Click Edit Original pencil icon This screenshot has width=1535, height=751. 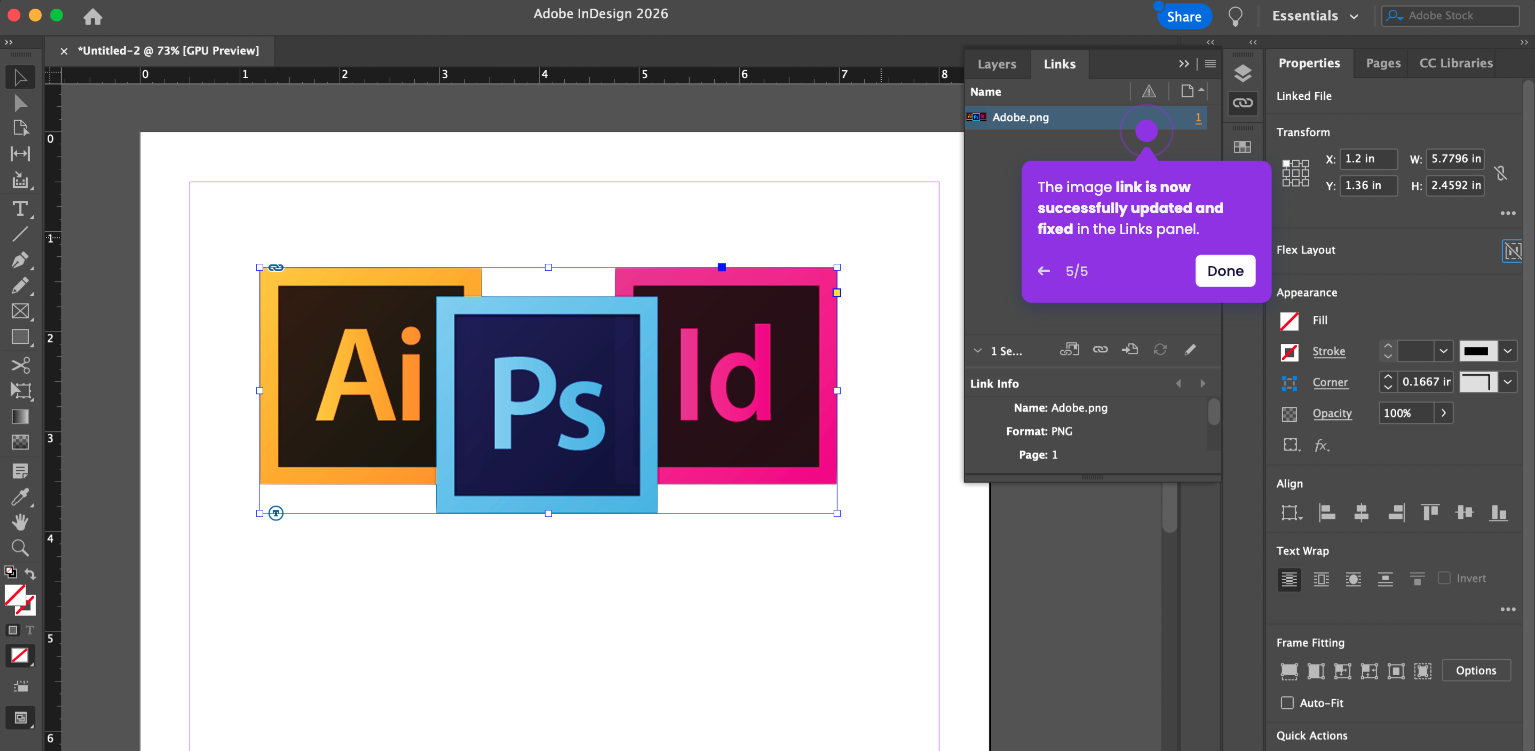(x=1190, y=350)
